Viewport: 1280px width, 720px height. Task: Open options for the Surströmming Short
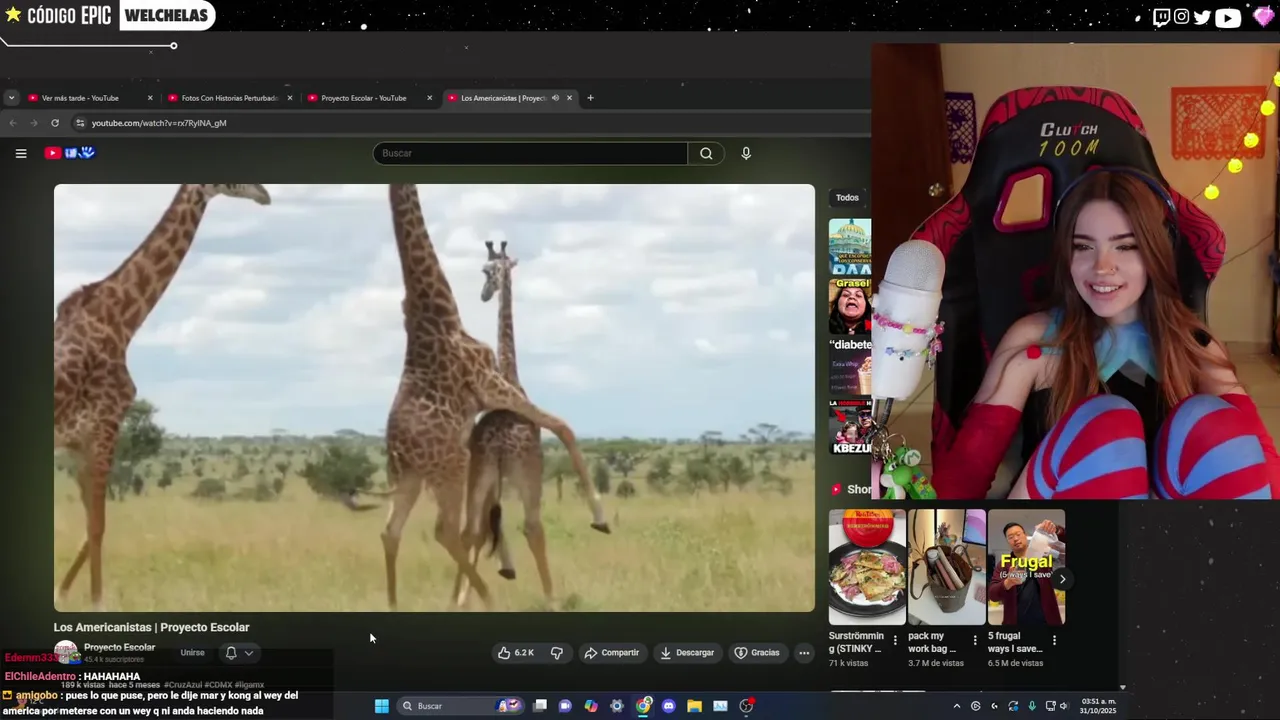point(895,640)
